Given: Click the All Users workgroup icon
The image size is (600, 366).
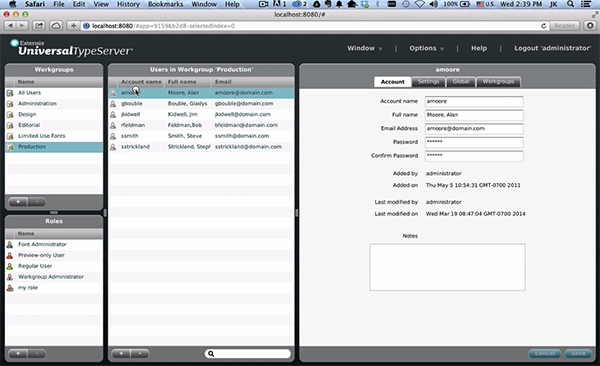Looking at the screenshot, I should tap(10, 93).
